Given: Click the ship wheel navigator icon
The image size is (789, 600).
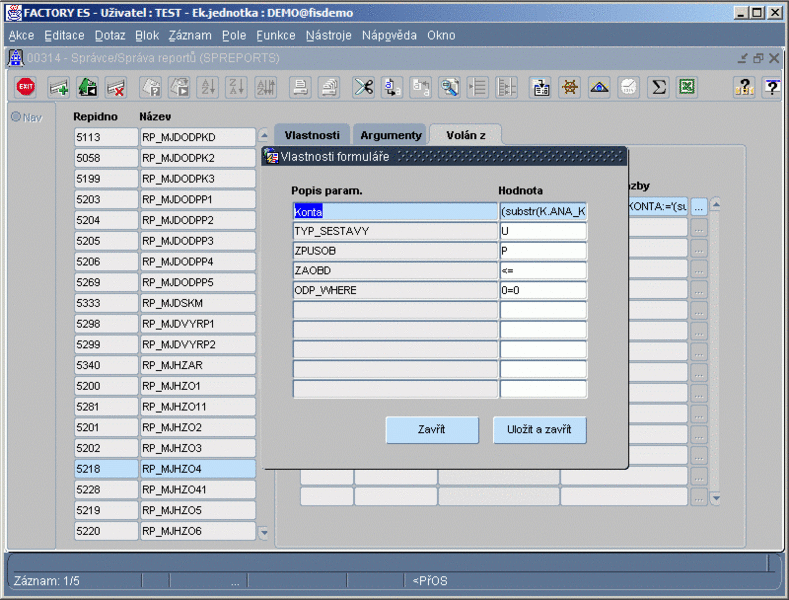Looking at the screenshot, I should pyautogui.click(x=569, y=87).
